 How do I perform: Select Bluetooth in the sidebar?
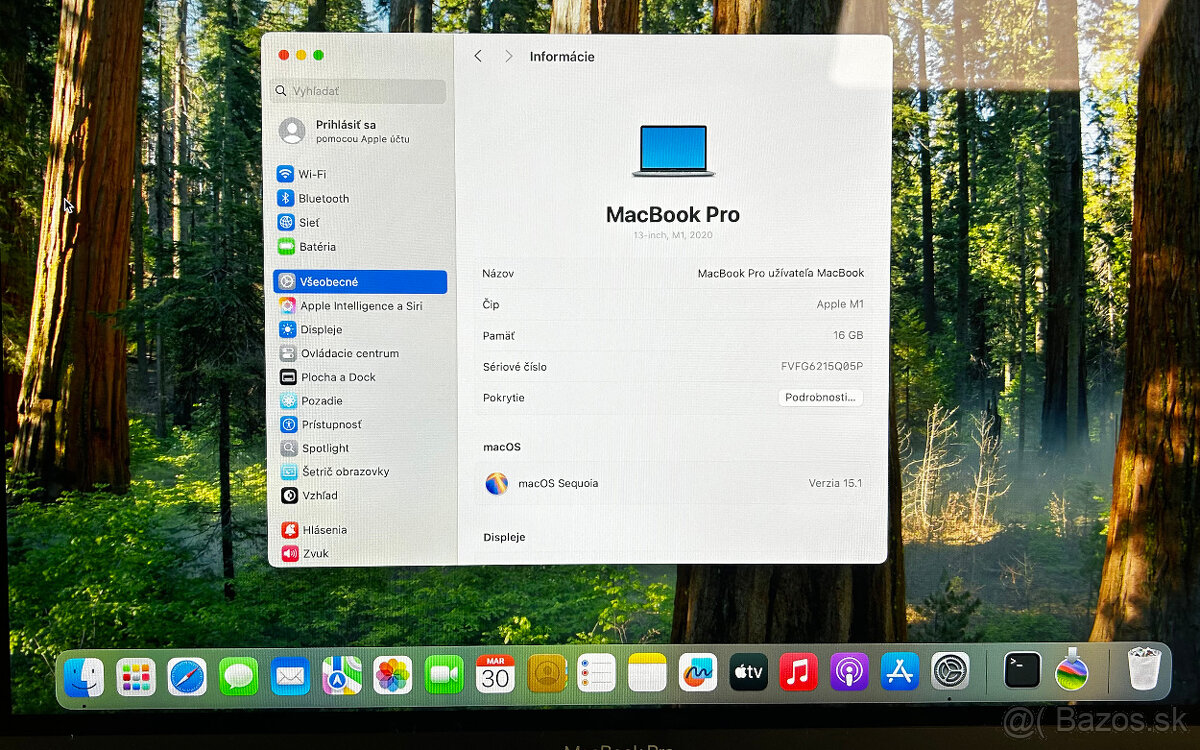tap(323, 198)
